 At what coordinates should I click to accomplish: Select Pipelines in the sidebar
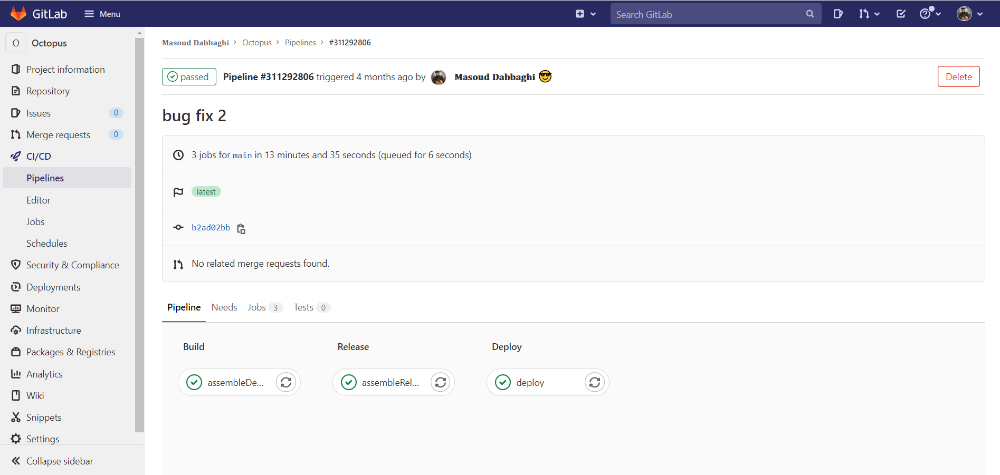point(67,178)
